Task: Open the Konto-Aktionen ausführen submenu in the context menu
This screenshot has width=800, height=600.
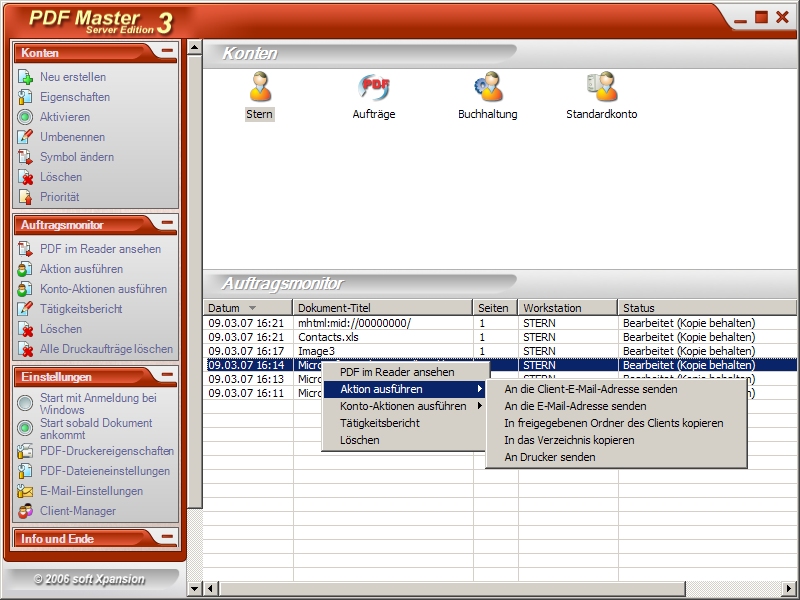Action: click(404, 406)
